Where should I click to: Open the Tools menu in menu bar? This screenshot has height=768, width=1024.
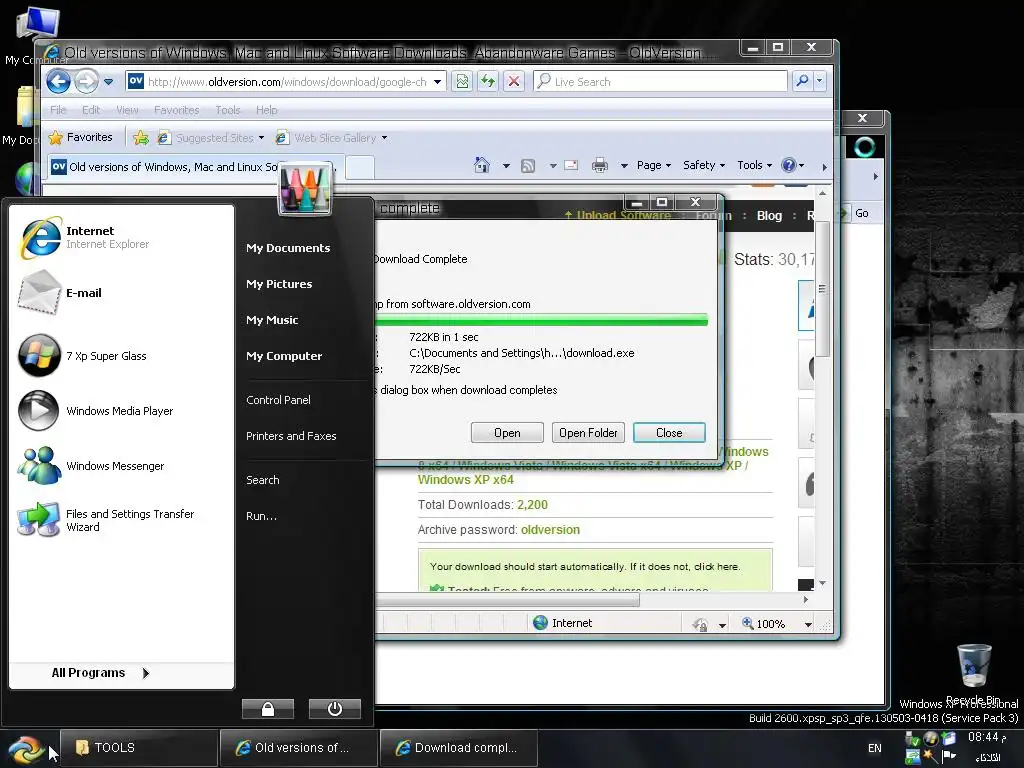(228, 110)
